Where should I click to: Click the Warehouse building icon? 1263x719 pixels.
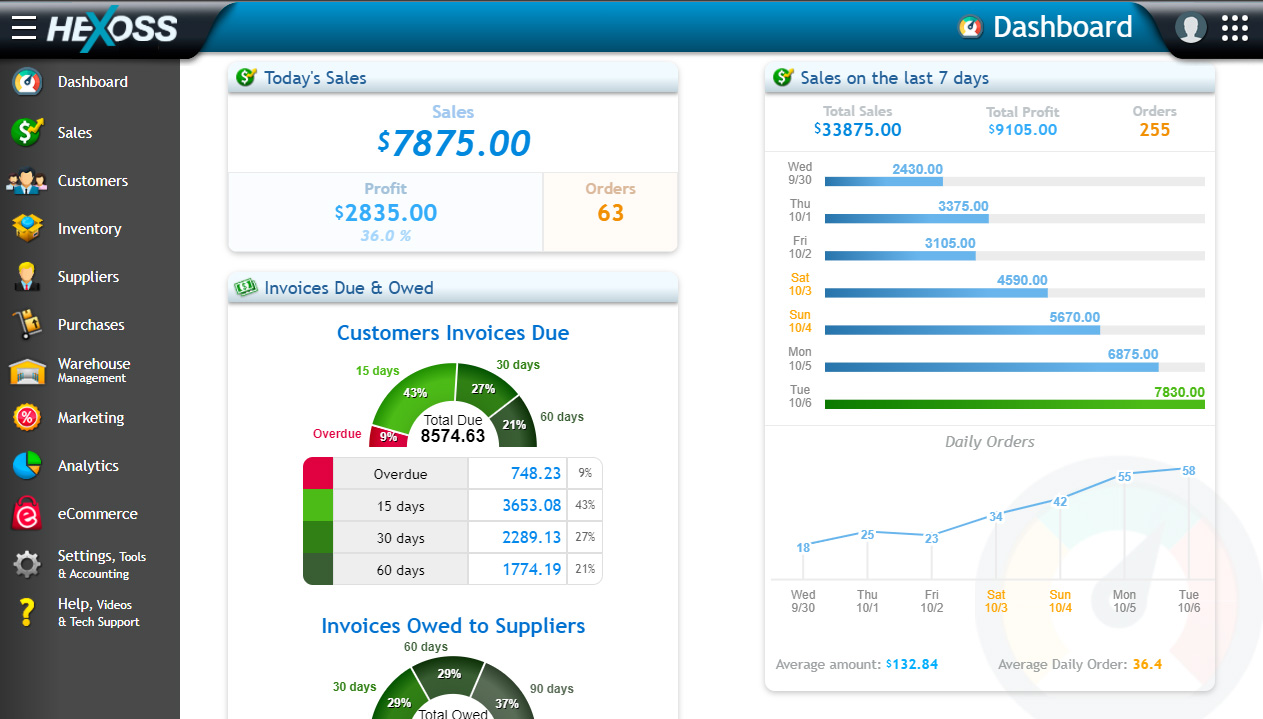(x=27, y=371)
